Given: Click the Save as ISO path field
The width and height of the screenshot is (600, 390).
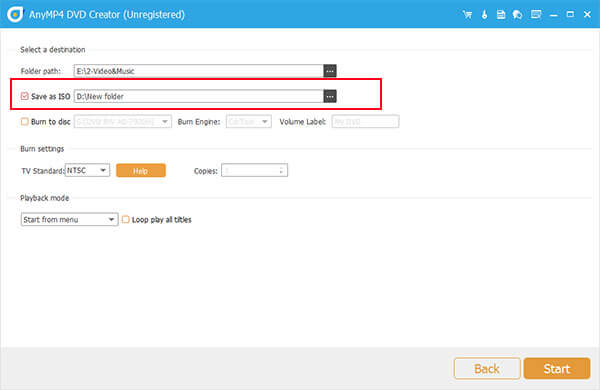Looking at the screenshot, I should click(199, 96).
